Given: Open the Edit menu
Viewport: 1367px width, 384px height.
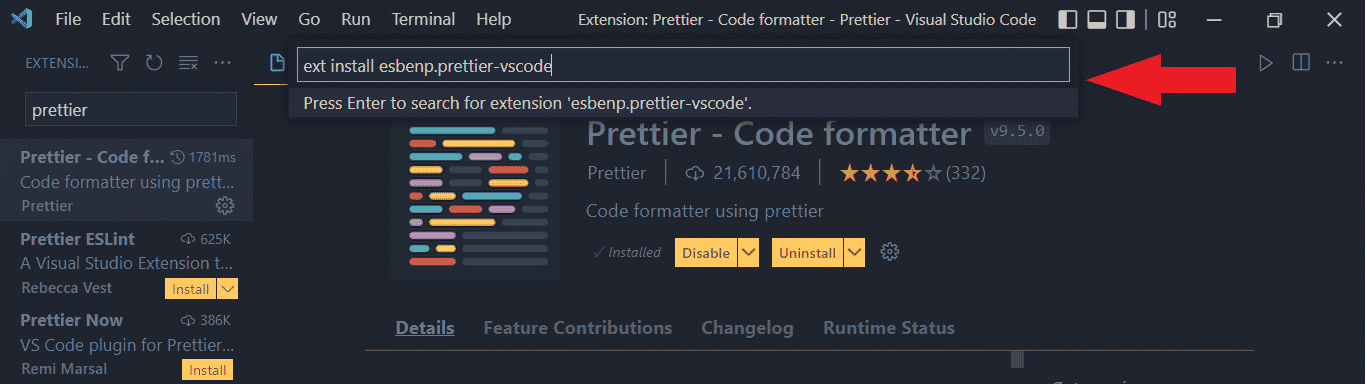Looking at the screenshot, I should (116, 19).
